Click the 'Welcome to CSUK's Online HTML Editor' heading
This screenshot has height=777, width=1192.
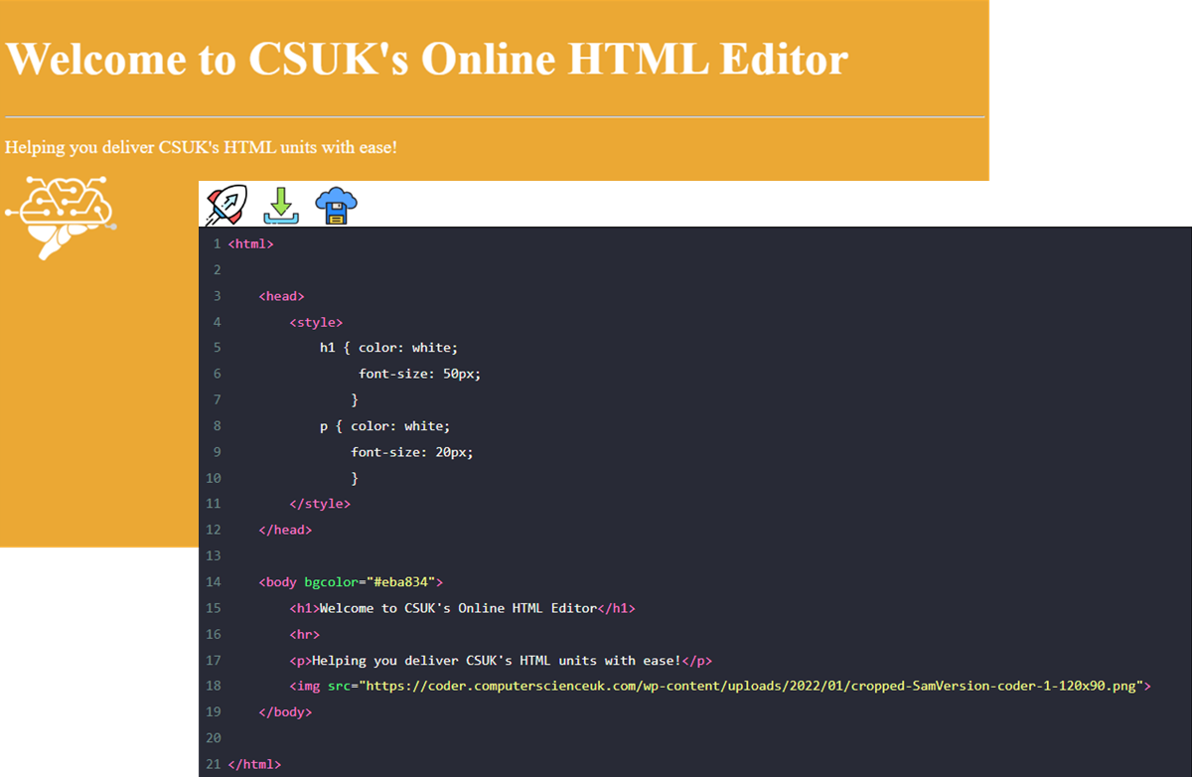pos(427,59)
